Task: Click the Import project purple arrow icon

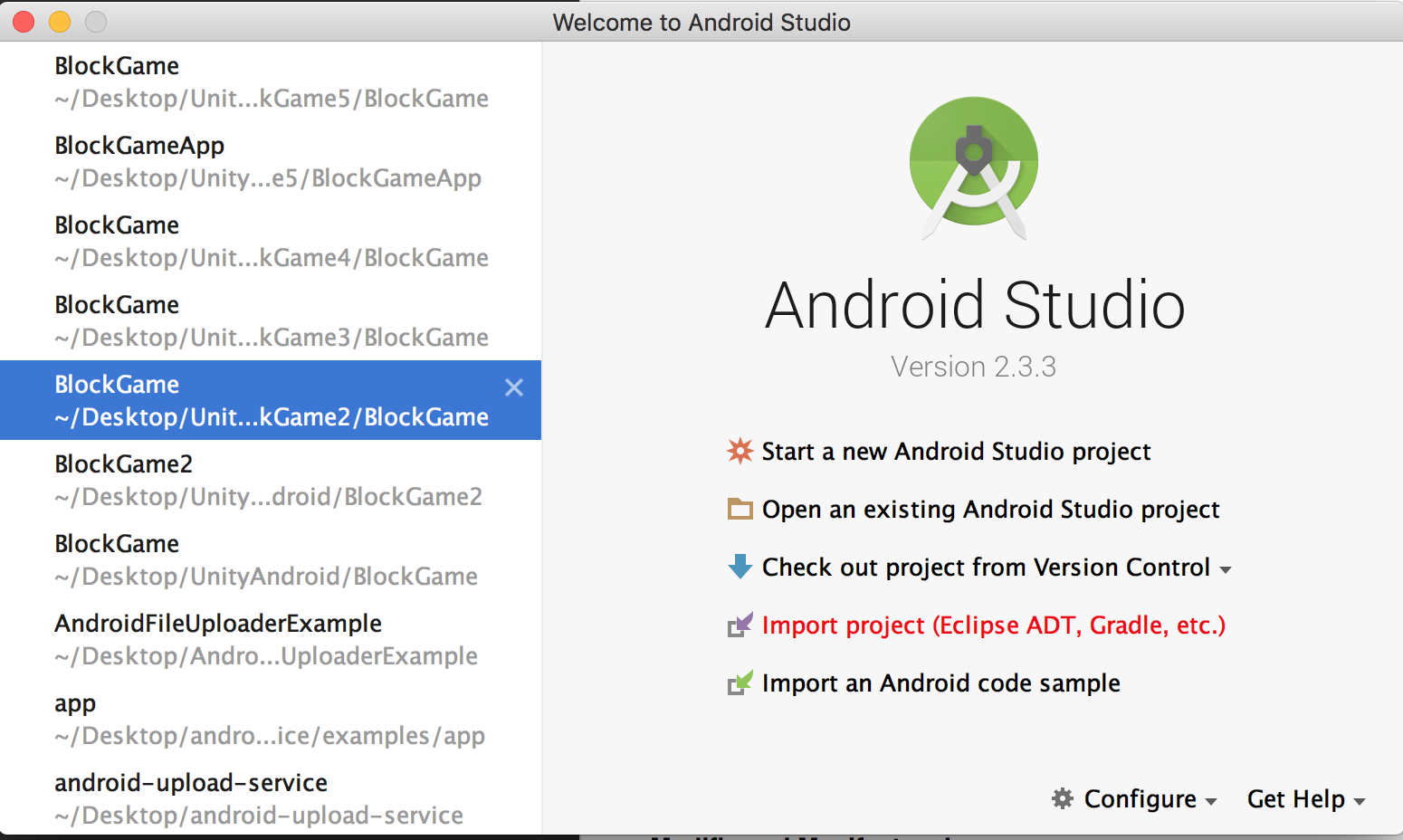Action: coord(740,625)
